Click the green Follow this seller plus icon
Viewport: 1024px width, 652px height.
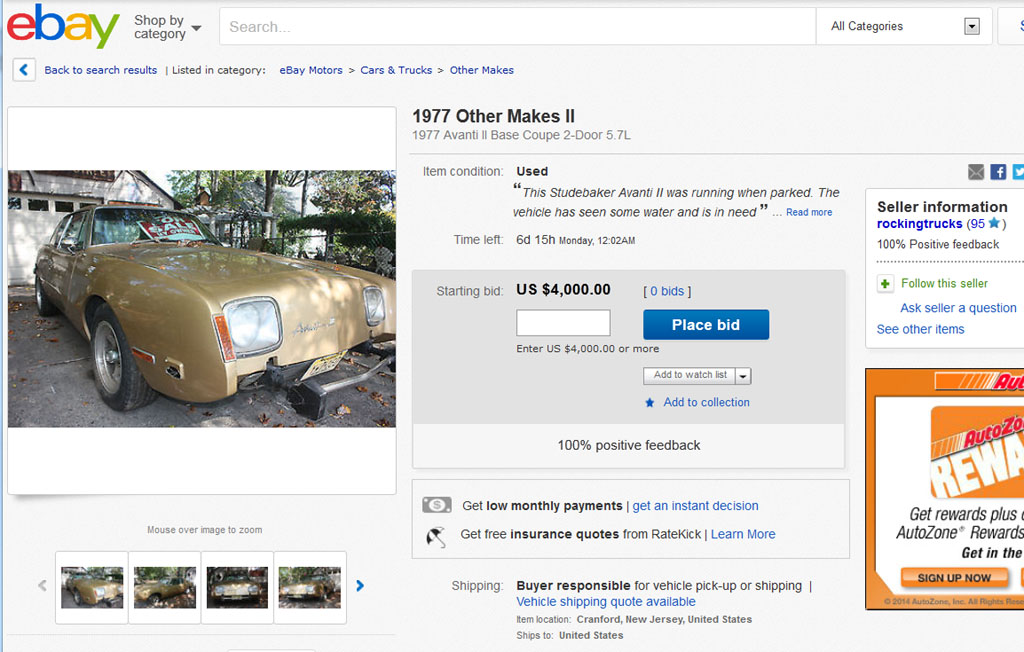885,284
